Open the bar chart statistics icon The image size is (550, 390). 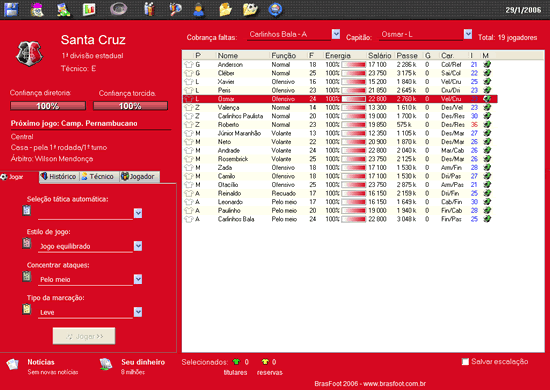click(x=89, y=9)
